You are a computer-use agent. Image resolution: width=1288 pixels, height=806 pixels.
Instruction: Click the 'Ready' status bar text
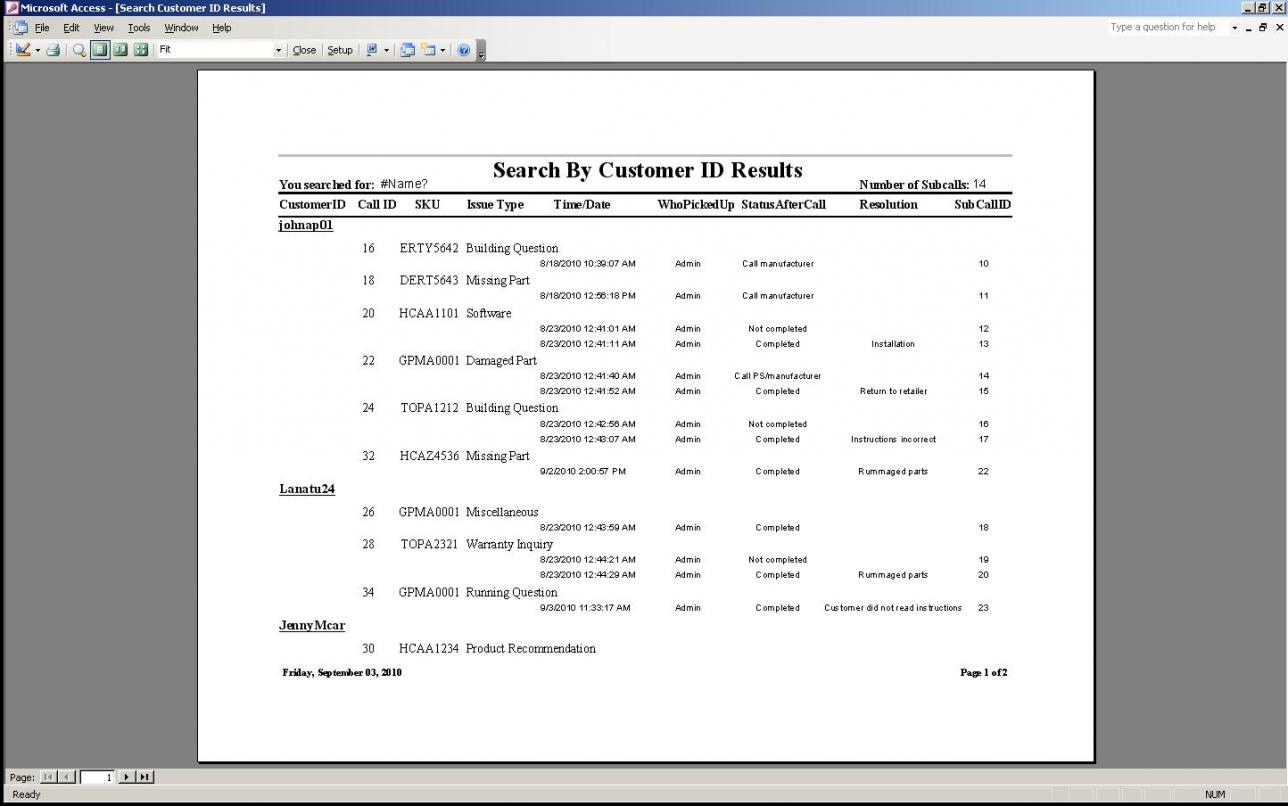pos(26,794)
